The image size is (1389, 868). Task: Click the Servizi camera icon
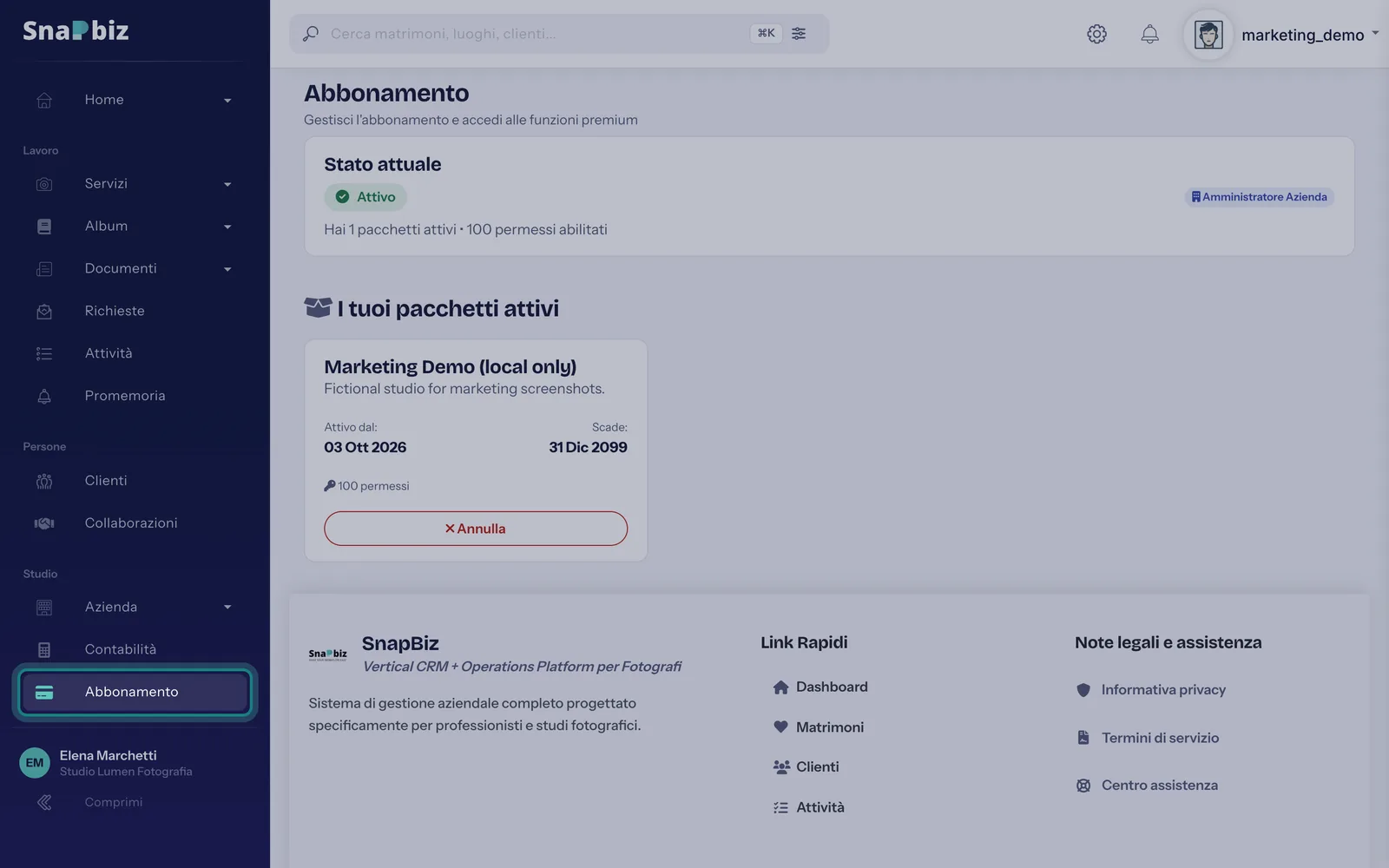click(44, 184)
